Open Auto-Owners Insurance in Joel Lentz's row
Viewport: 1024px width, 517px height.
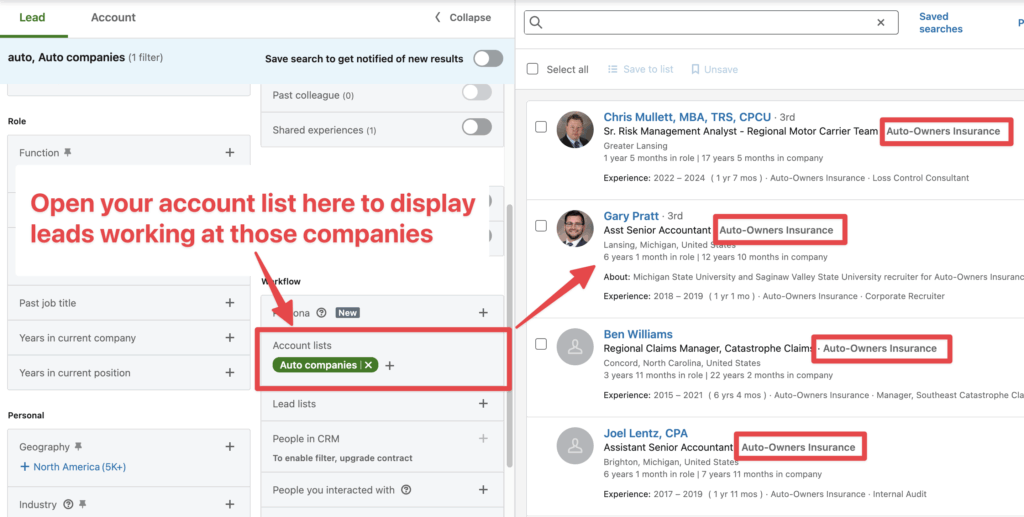pyautogui.click(x=798, y=448)
